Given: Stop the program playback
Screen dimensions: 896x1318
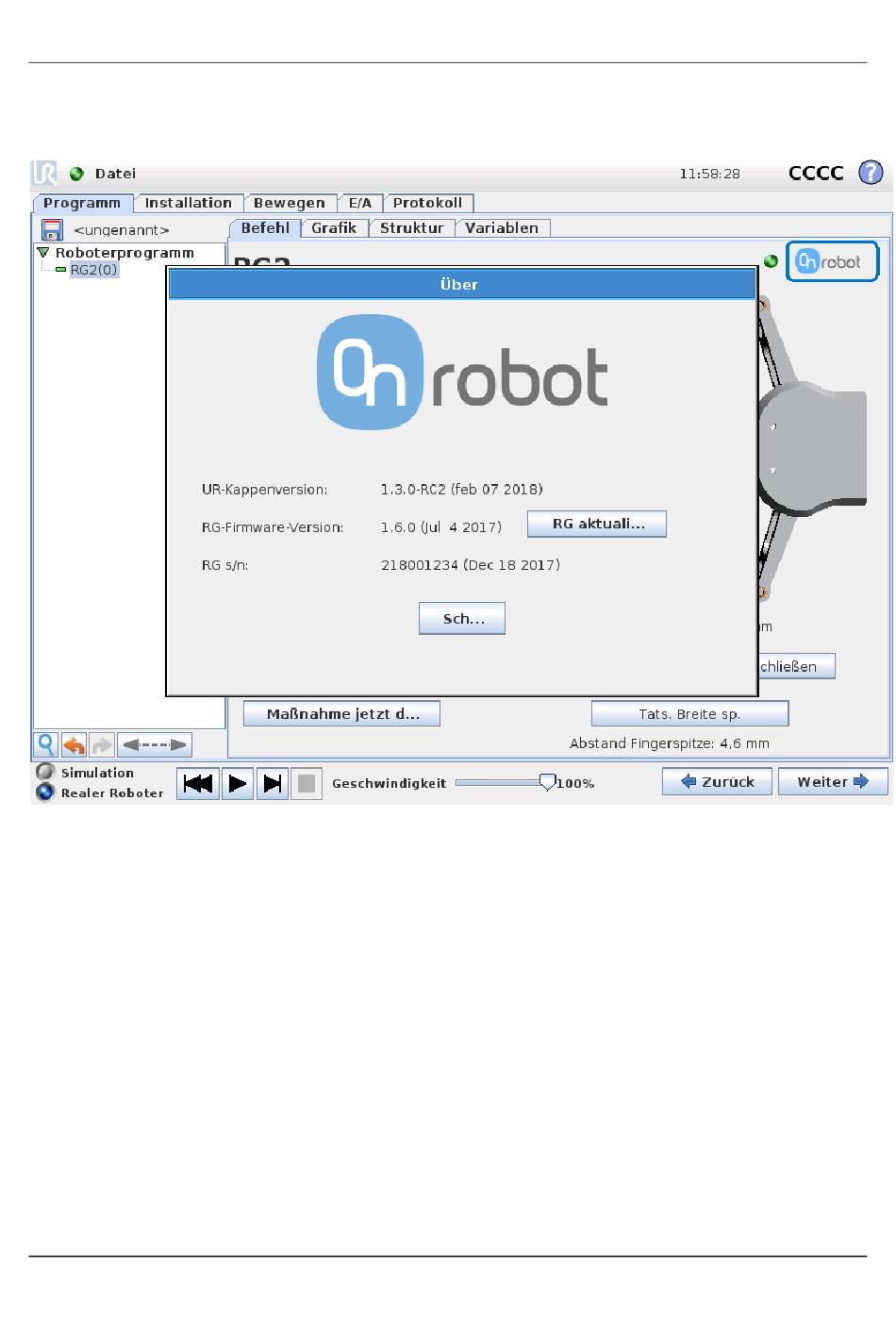Looking at the screenshot, I should click(307, 783).
